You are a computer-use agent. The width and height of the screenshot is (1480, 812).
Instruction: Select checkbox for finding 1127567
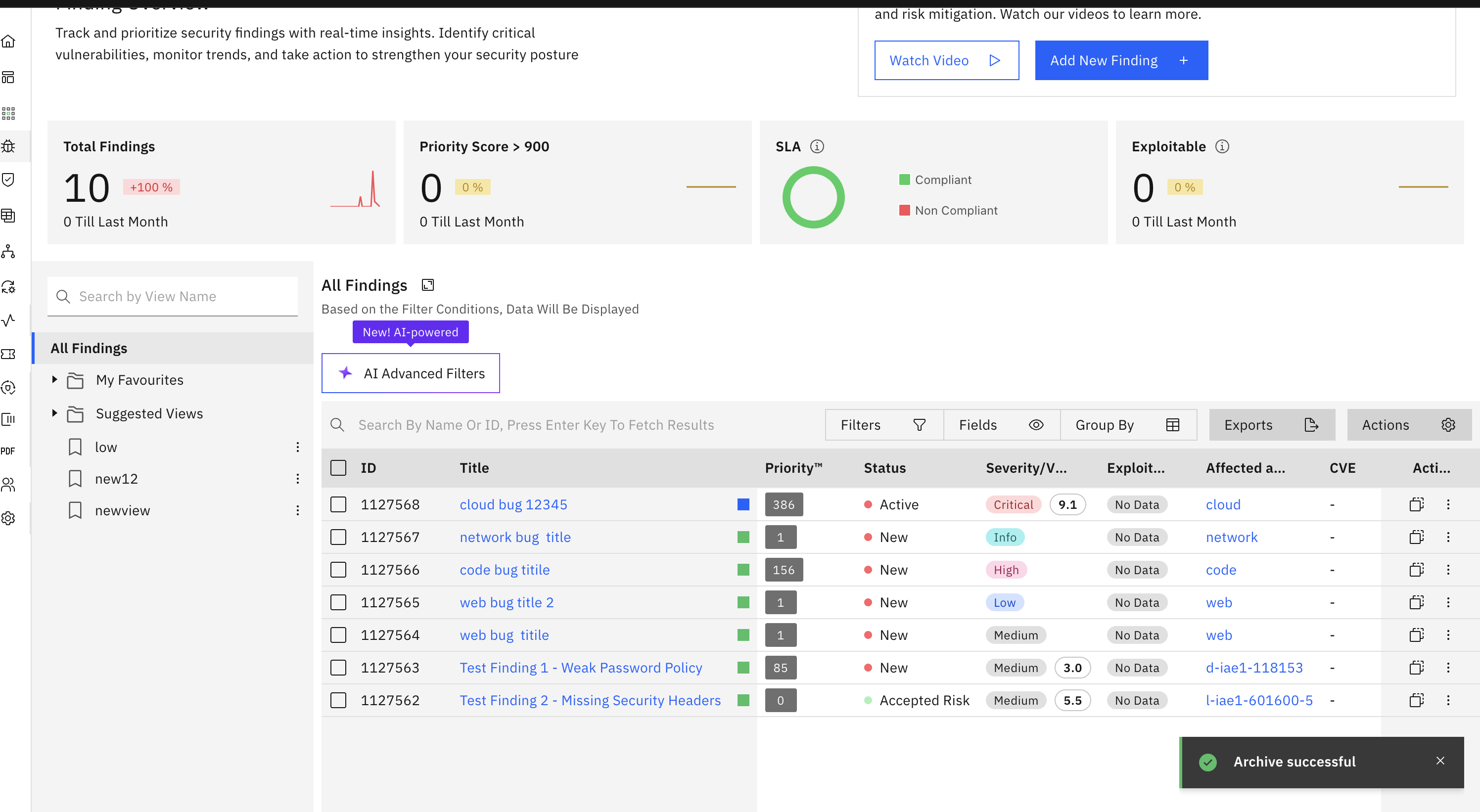click(x=338, y=538)
